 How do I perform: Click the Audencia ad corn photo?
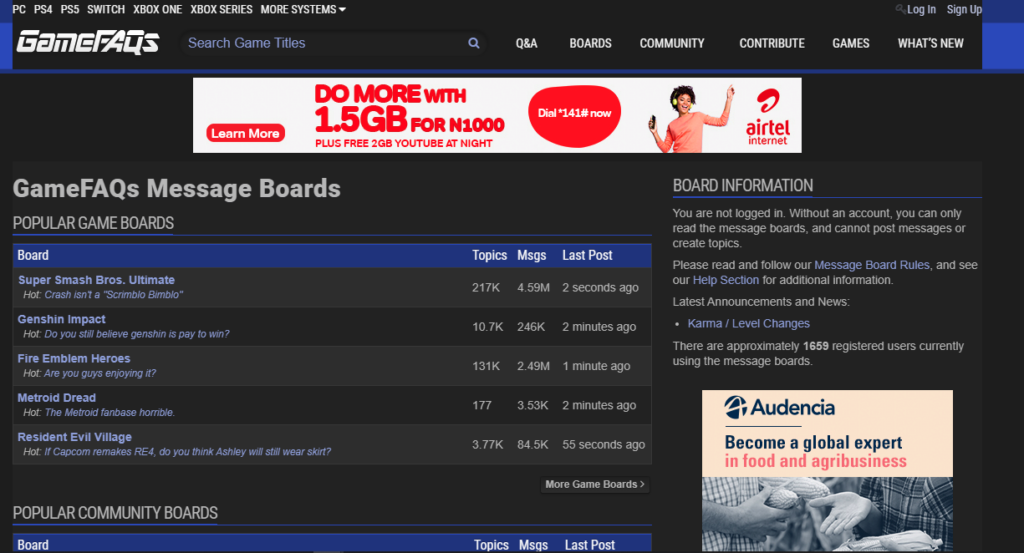click(827, 514)
